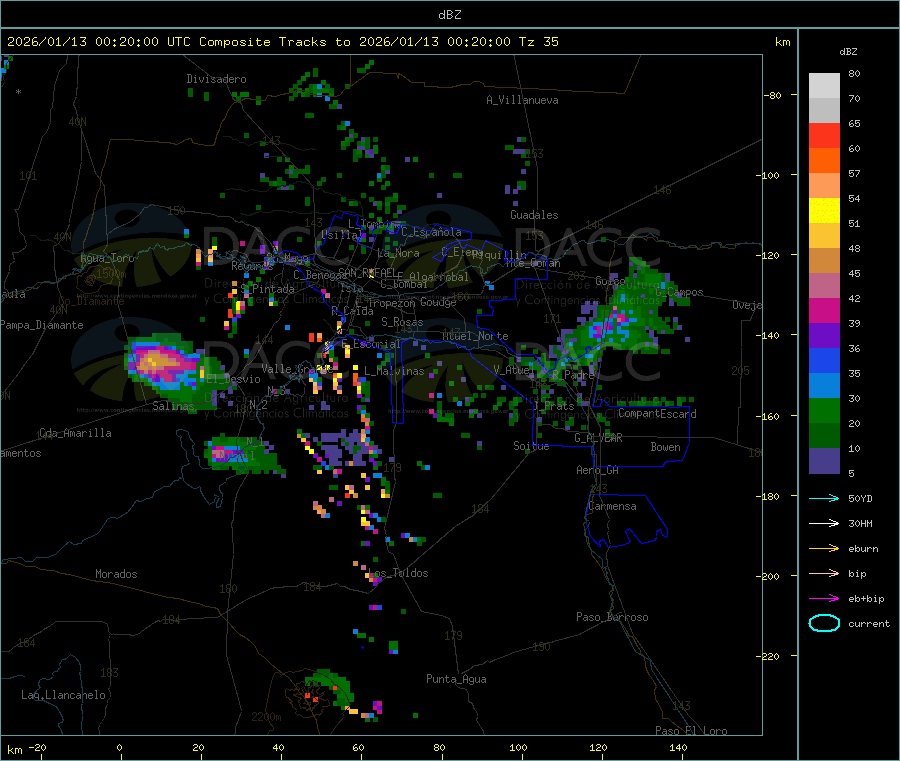Click the 'Paso_Barroso' map label
This screenshot has width=900, height=761.
tap(612, 617)
